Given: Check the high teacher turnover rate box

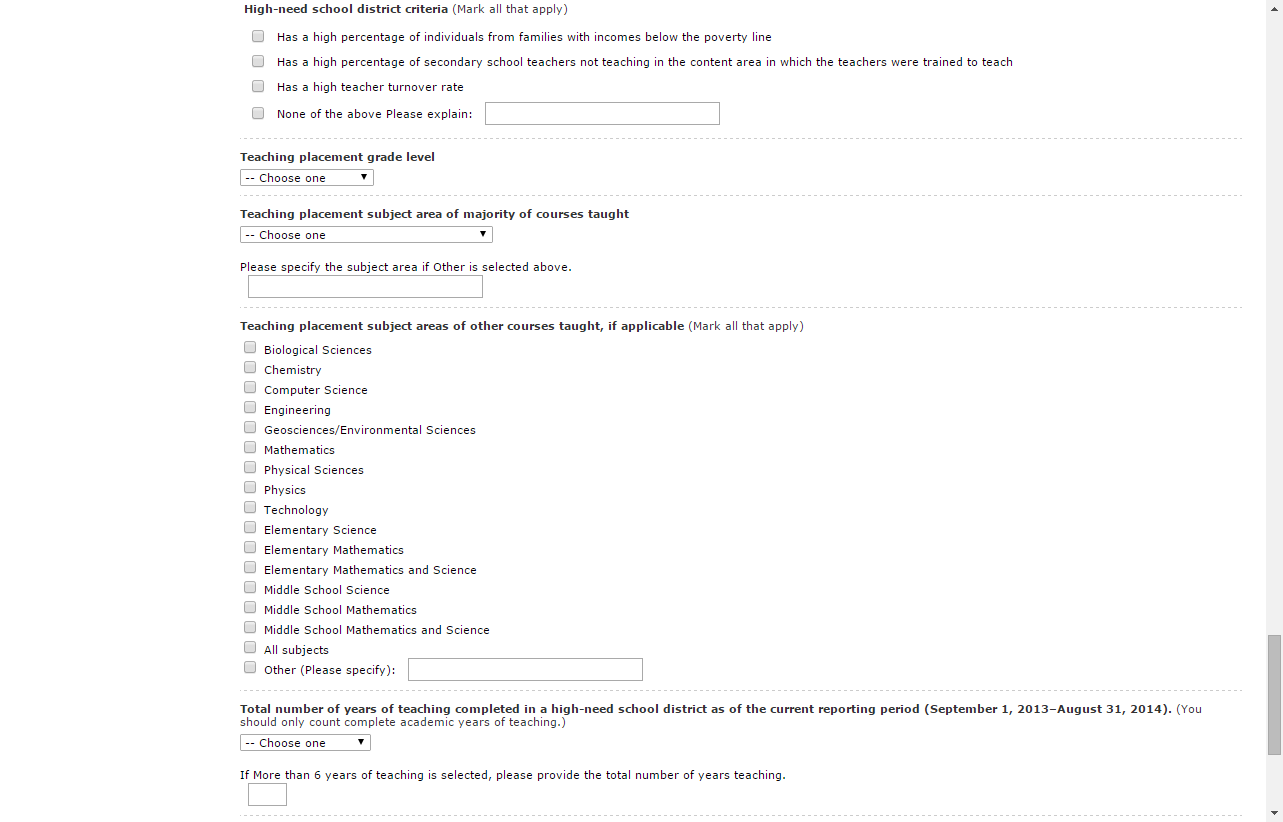Looking at the screenshot, I should pos(258,87).
